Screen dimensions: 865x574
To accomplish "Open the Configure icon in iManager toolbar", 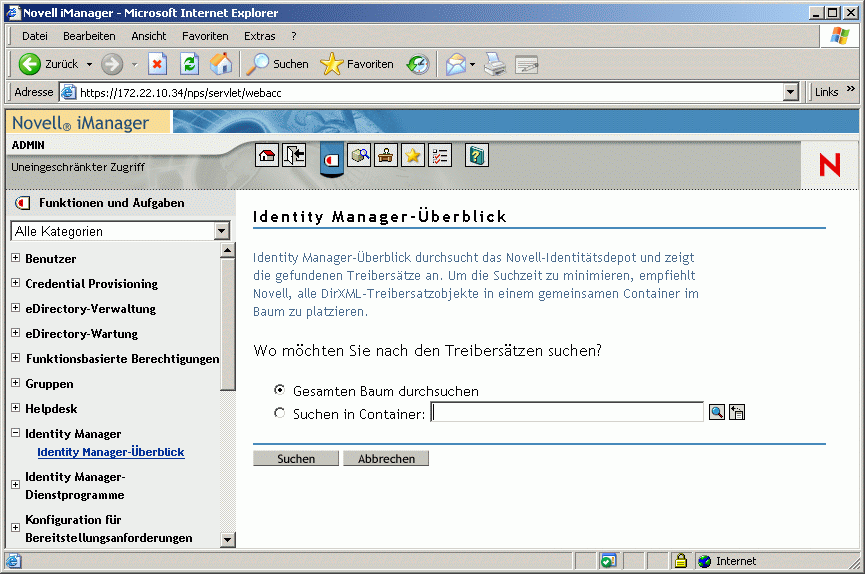I will coord(386,156).
